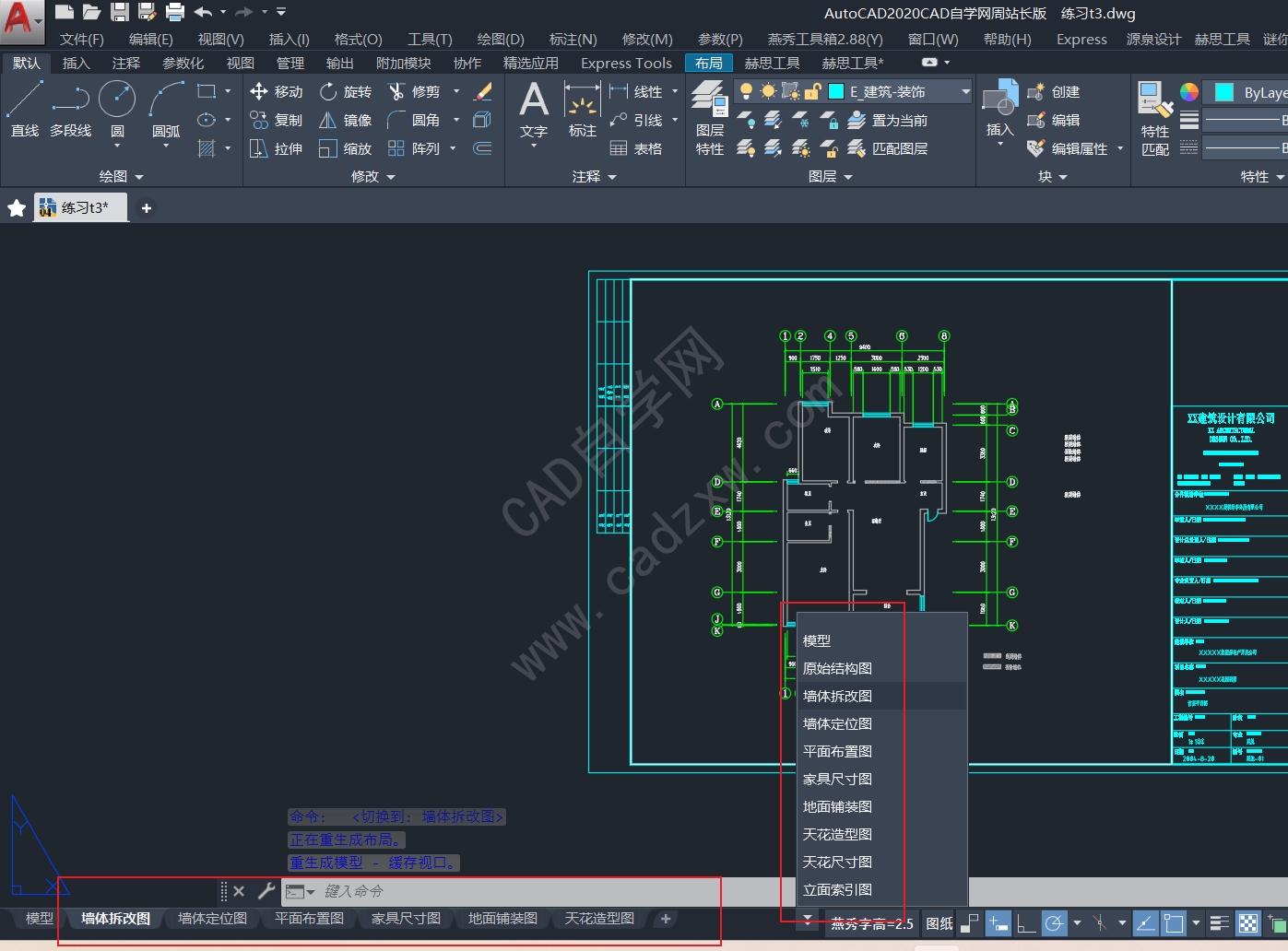This screenshot has width=1288, height=951.
Task: Expand the 注释 panel
Action: click(x=594, y=176)
